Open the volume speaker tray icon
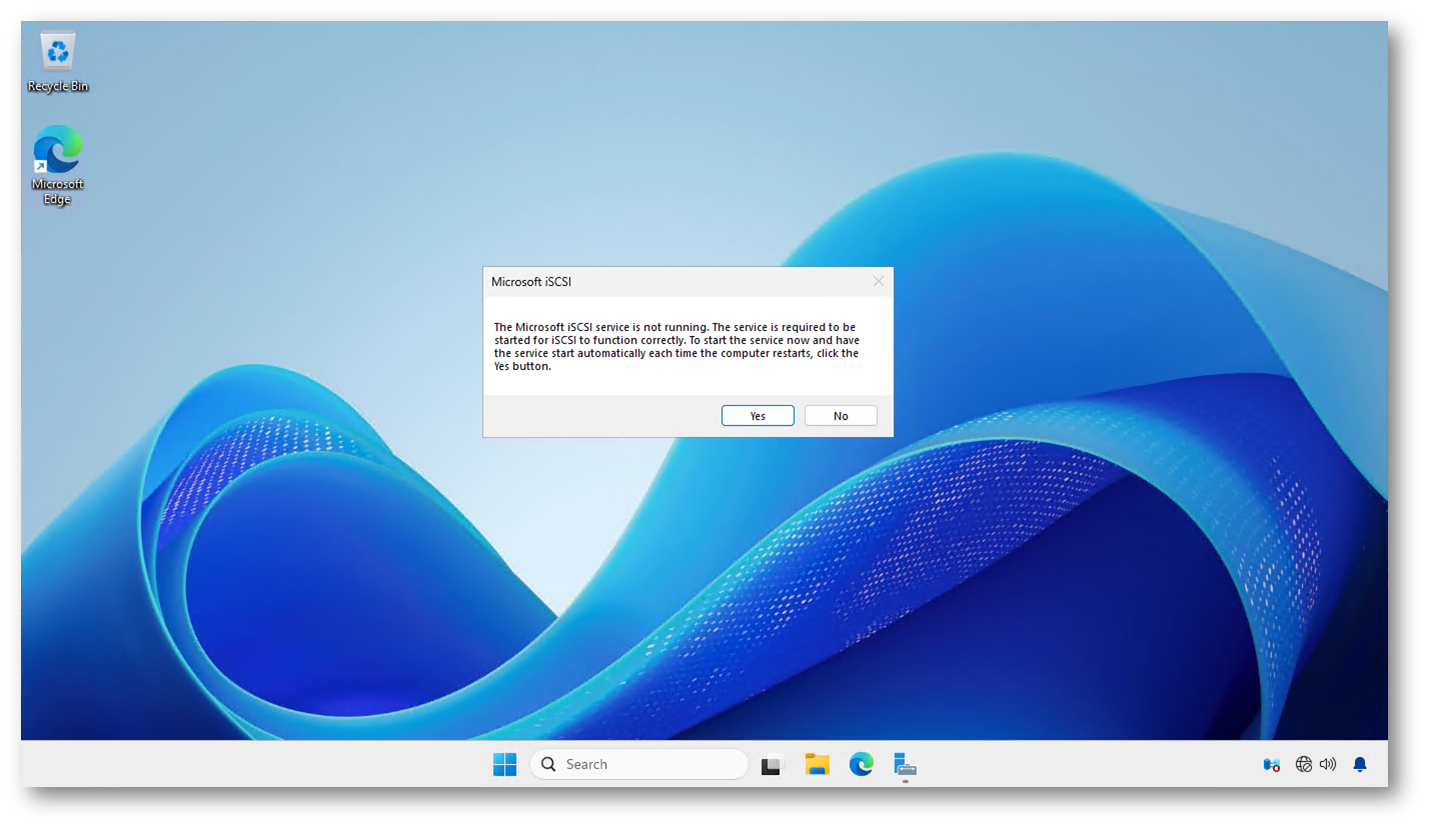The width and height of the screenshot is (1430, 829). tap(1328, 765)
